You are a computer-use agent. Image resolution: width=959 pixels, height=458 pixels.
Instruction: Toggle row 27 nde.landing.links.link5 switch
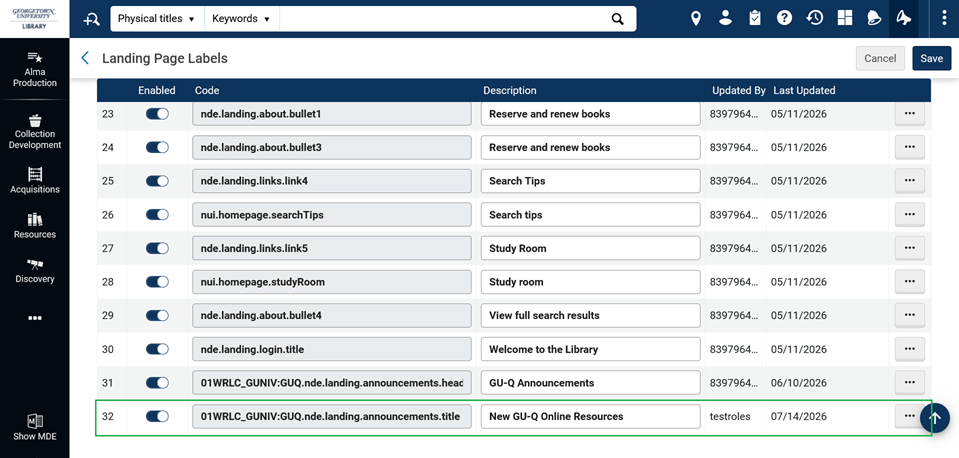[157, 248]
